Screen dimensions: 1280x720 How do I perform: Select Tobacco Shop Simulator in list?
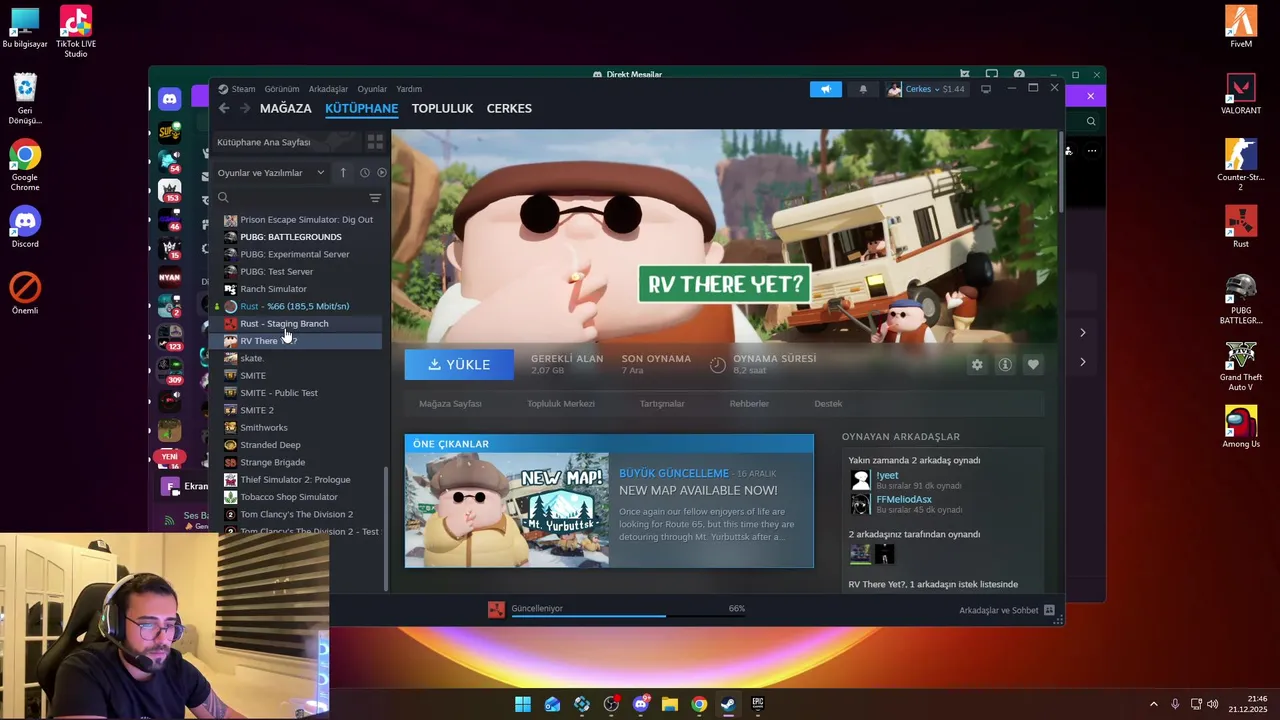[288, 497]
